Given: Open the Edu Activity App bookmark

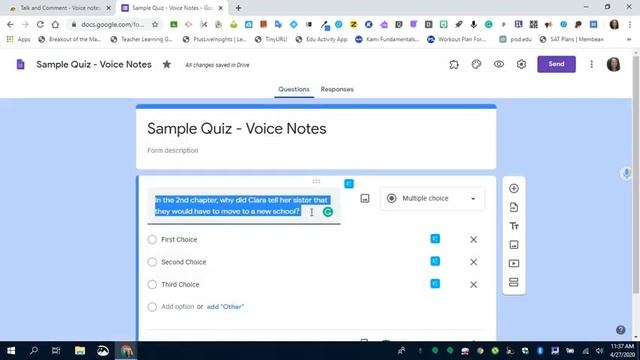Looking at the screenshot, I should (x=321, y=39).
